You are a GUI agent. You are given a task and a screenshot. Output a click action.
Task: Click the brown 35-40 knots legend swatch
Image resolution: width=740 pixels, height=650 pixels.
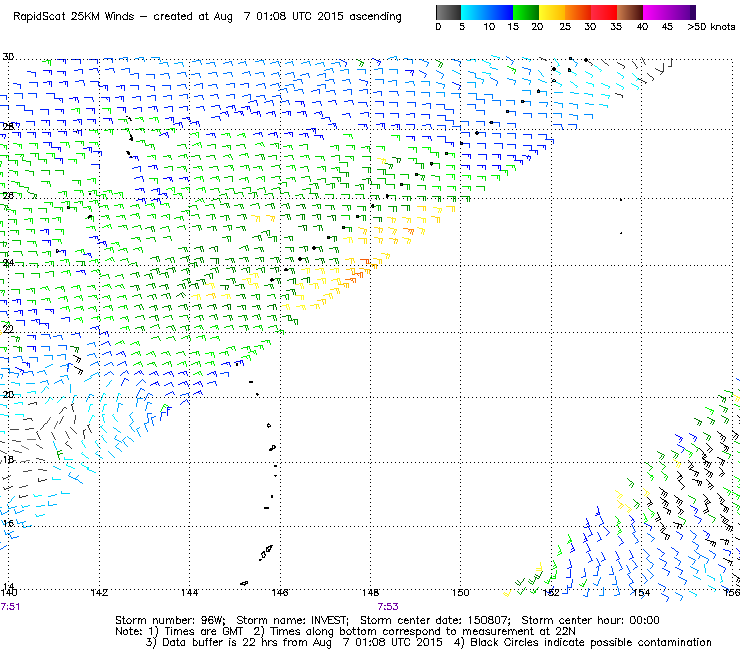(x=630, y=12)
